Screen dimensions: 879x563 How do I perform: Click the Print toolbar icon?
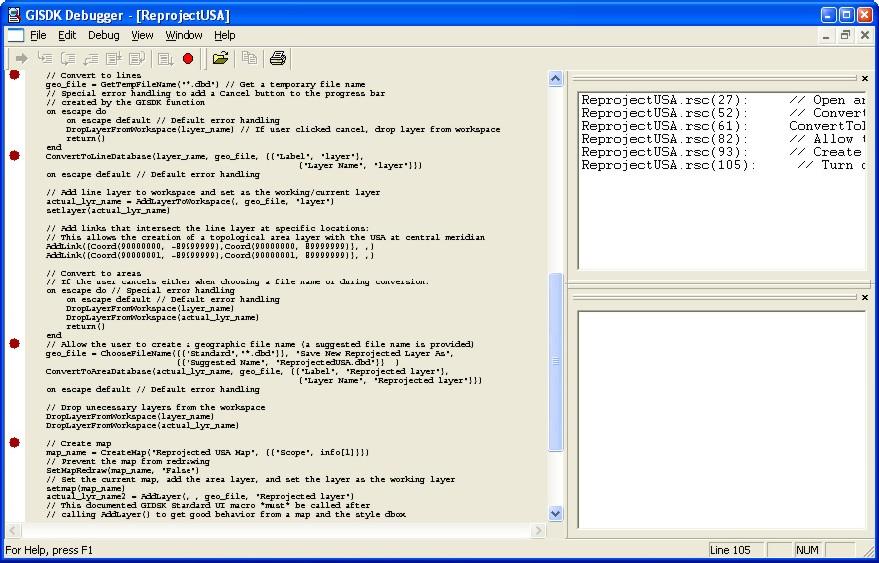coord(278,58)
